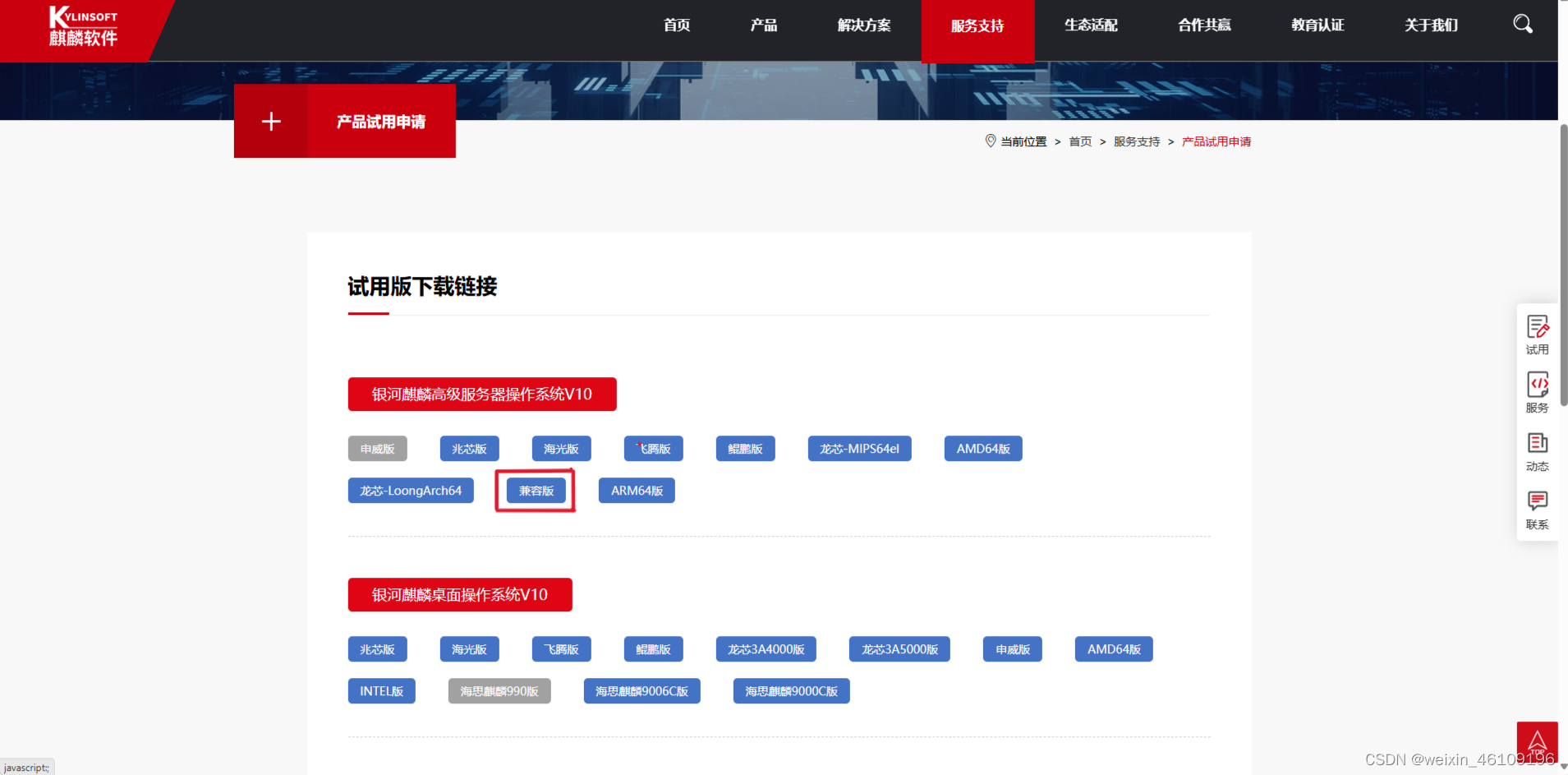1568x775 pixels.
Task: Select server 兆芯版 button
Action: point(470,449)
